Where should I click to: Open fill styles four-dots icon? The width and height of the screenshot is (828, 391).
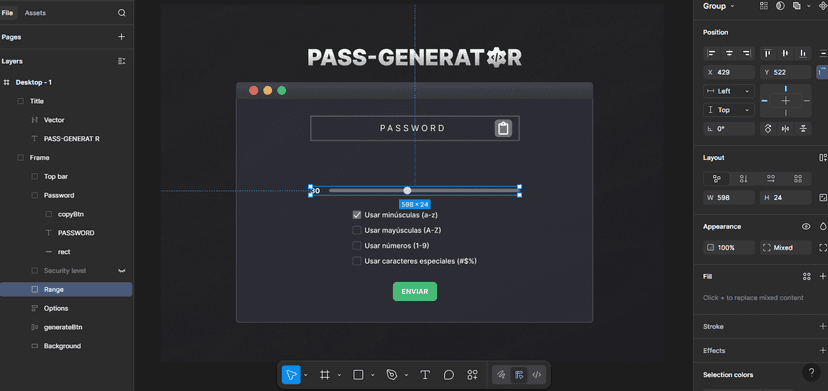806,276
